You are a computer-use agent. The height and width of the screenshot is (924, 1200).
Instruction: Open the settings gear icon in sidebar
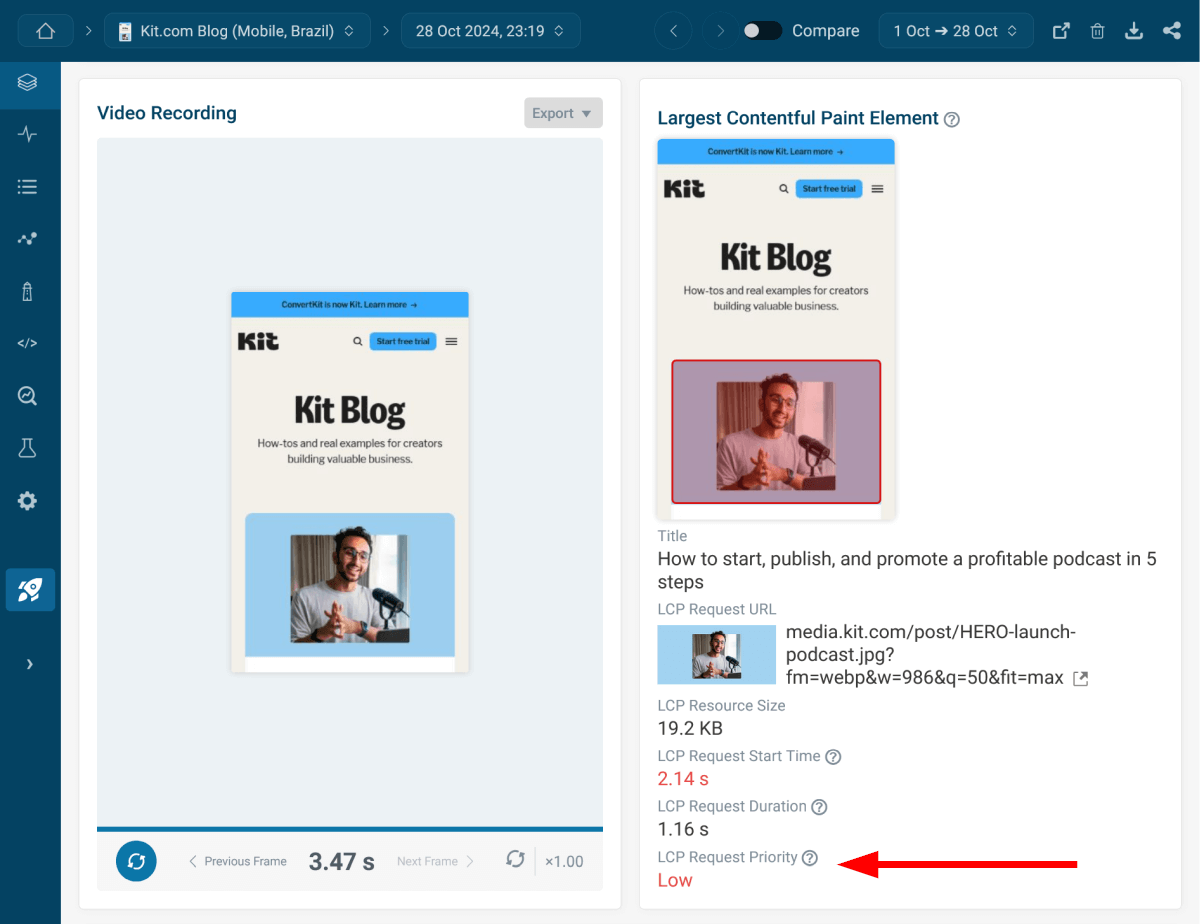coord(27,501)
